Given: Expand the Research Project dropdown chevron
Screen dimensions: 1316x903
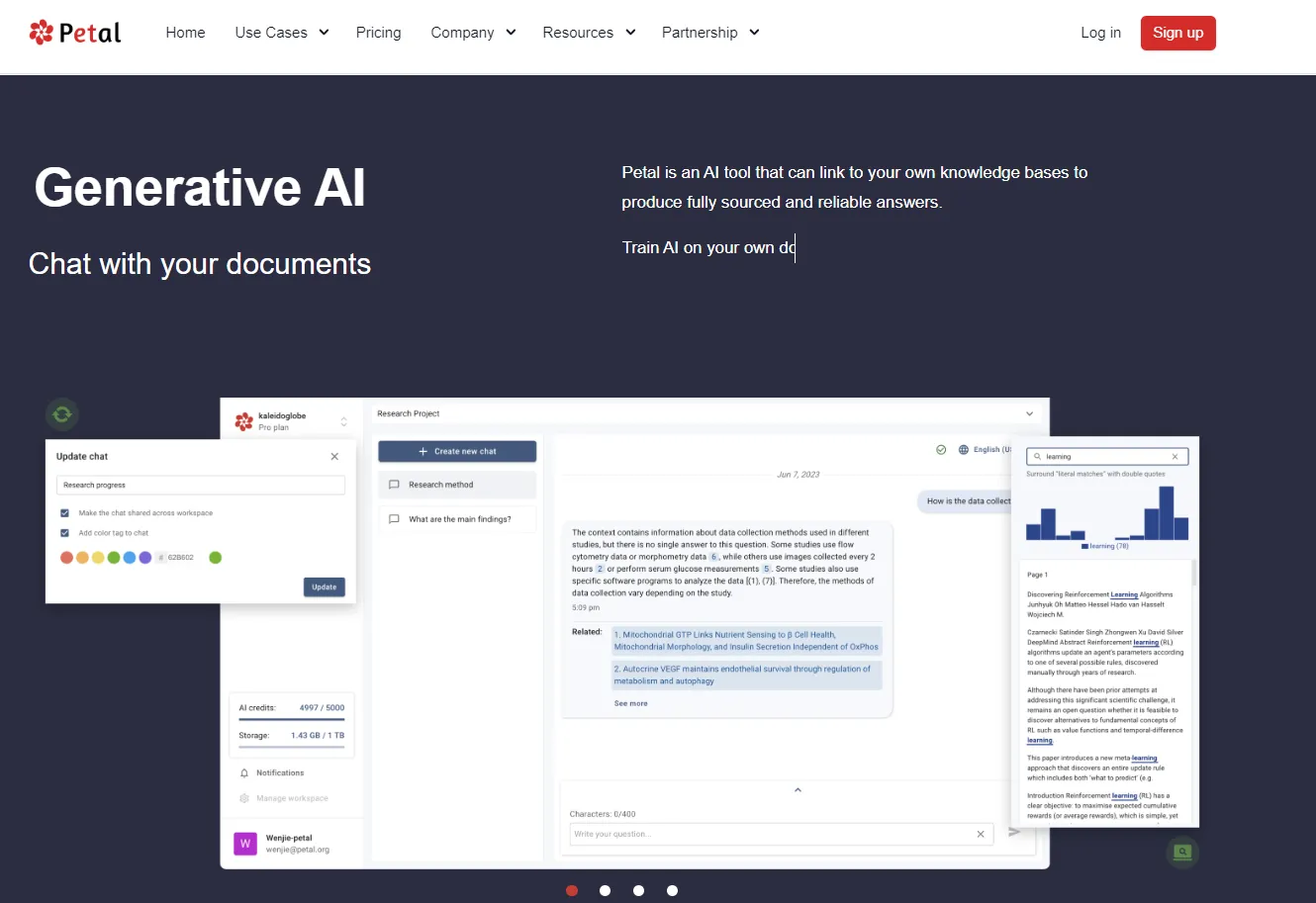Looking at the screenshot, I should coord(1029,413).
